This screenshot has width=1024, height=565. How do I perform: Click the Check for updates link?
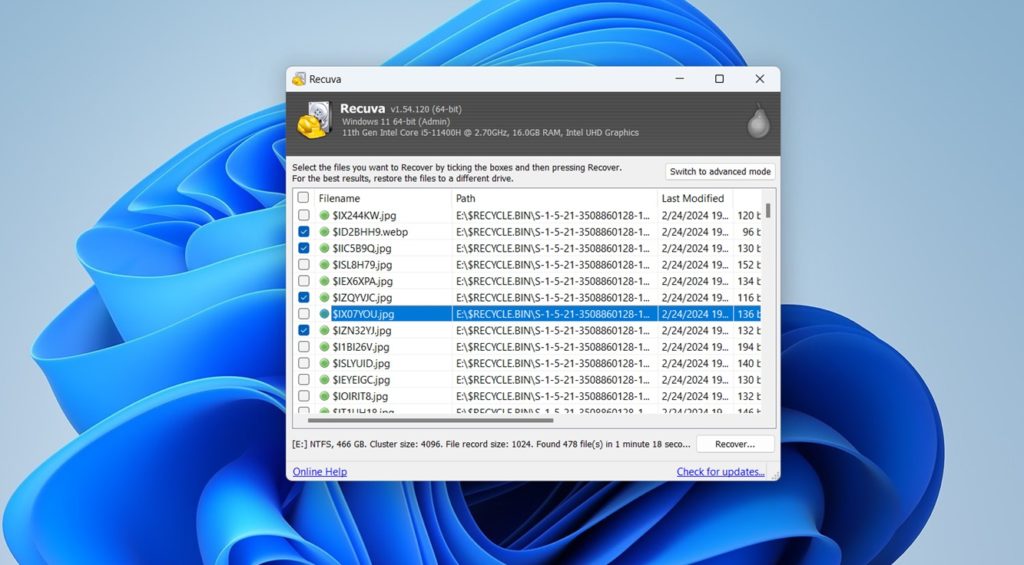coord(720,472)
